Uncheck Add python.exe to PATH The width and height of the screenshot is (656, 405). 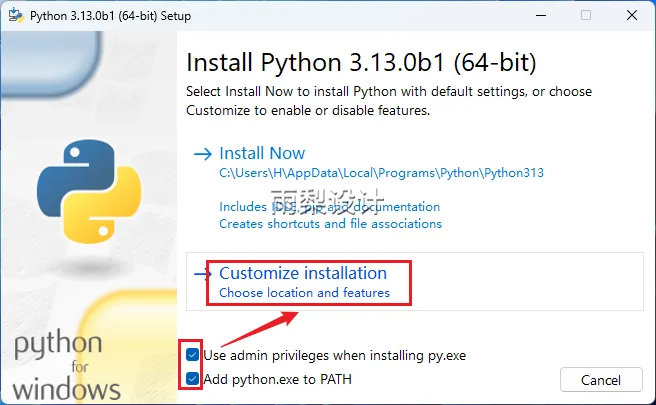tap(192, 379)
